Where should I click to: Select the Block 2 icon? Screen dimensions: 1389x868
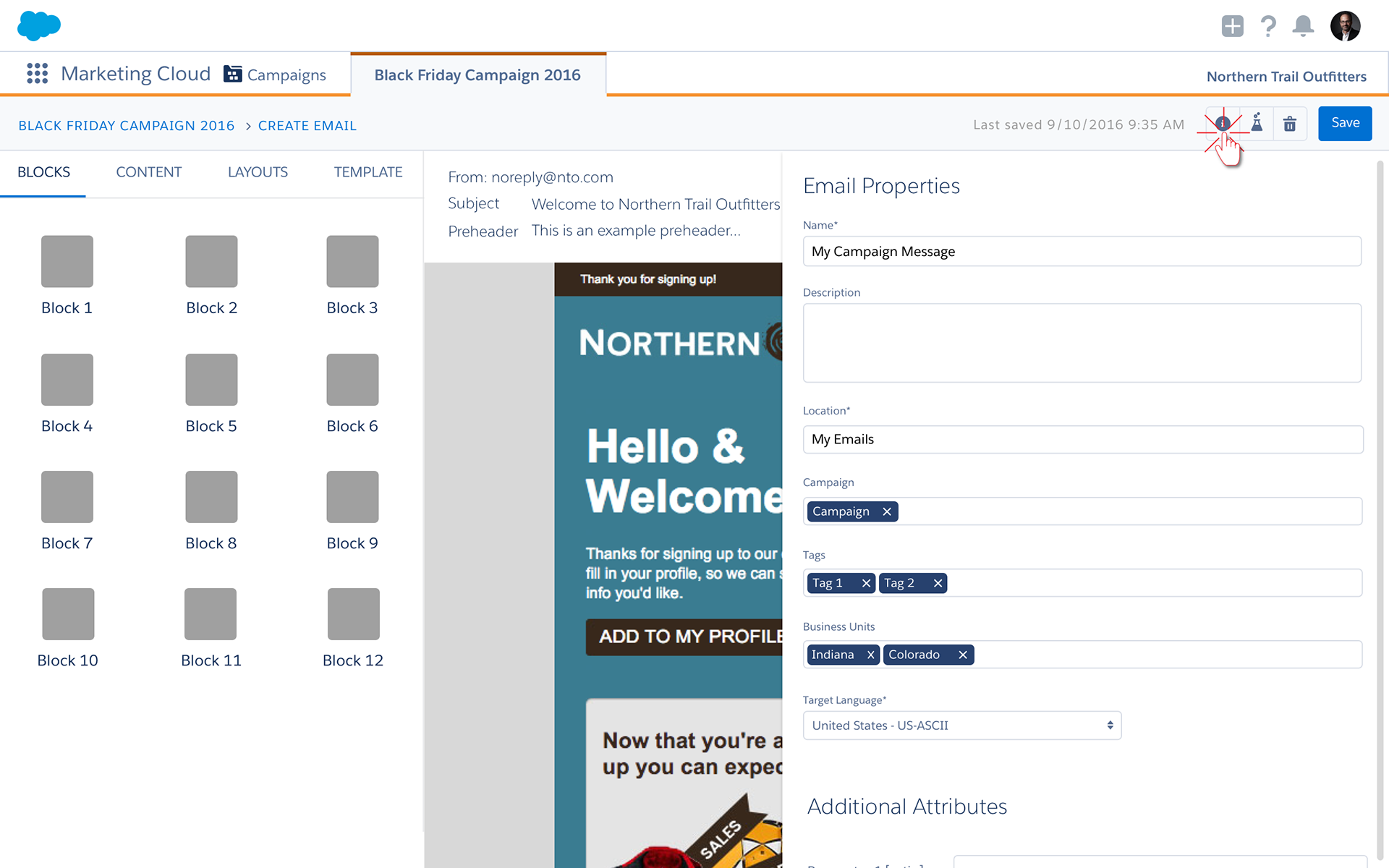(211, 261)
